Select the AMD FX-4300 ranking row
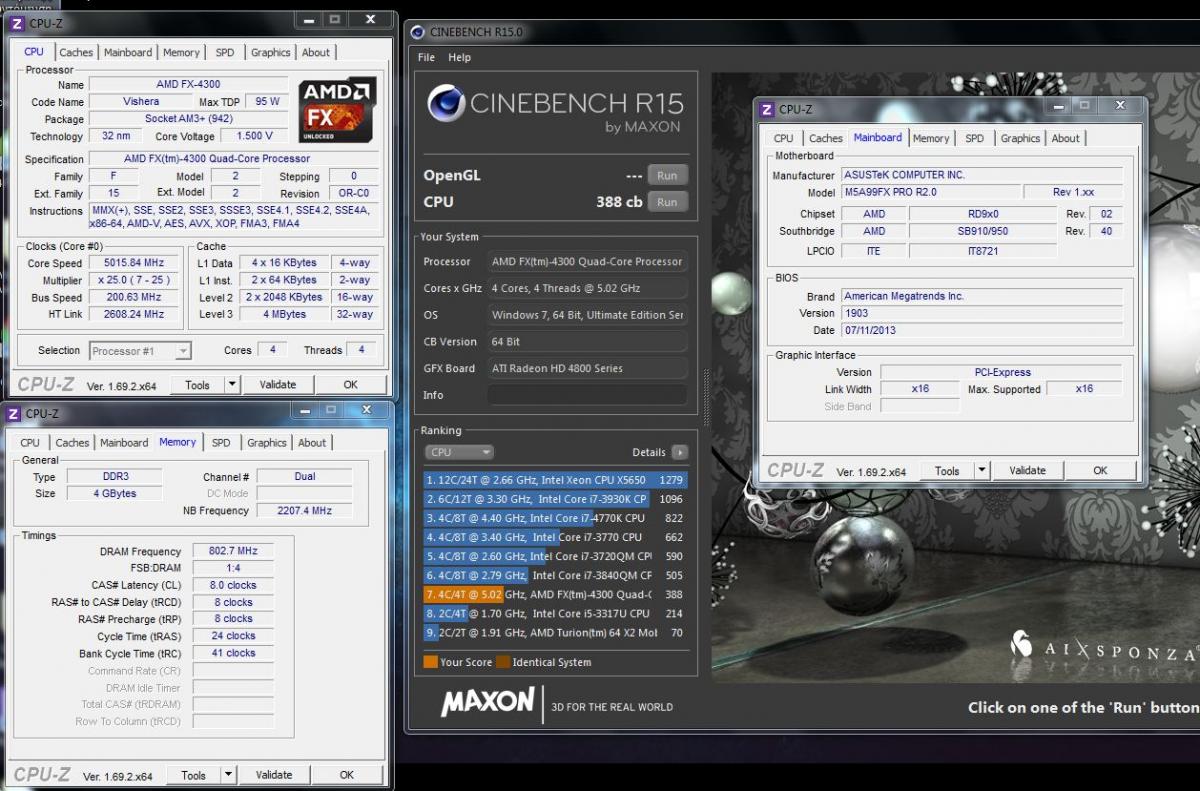The image size is (1200, 791). click(555, 594)
